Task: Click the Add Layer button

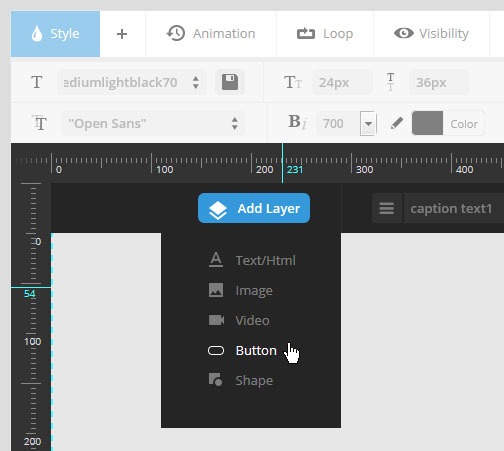Action: point(254,208)
